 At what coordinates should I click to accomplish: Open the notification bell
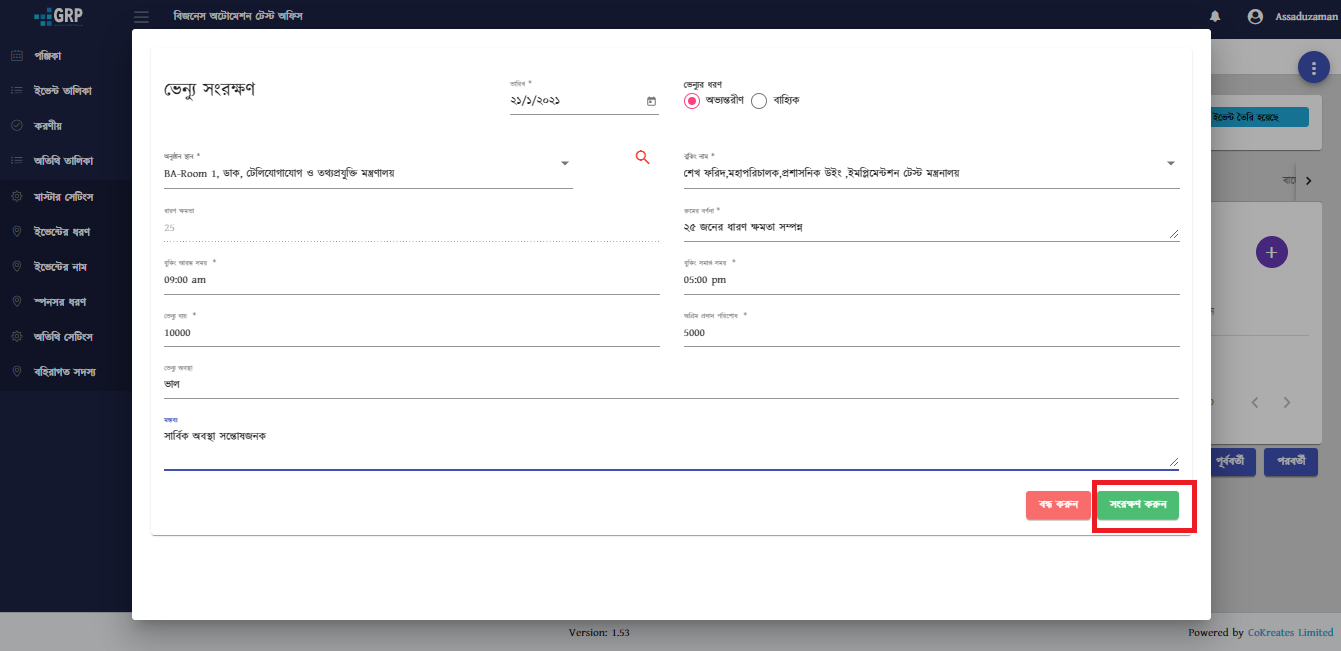[1215, 17]
